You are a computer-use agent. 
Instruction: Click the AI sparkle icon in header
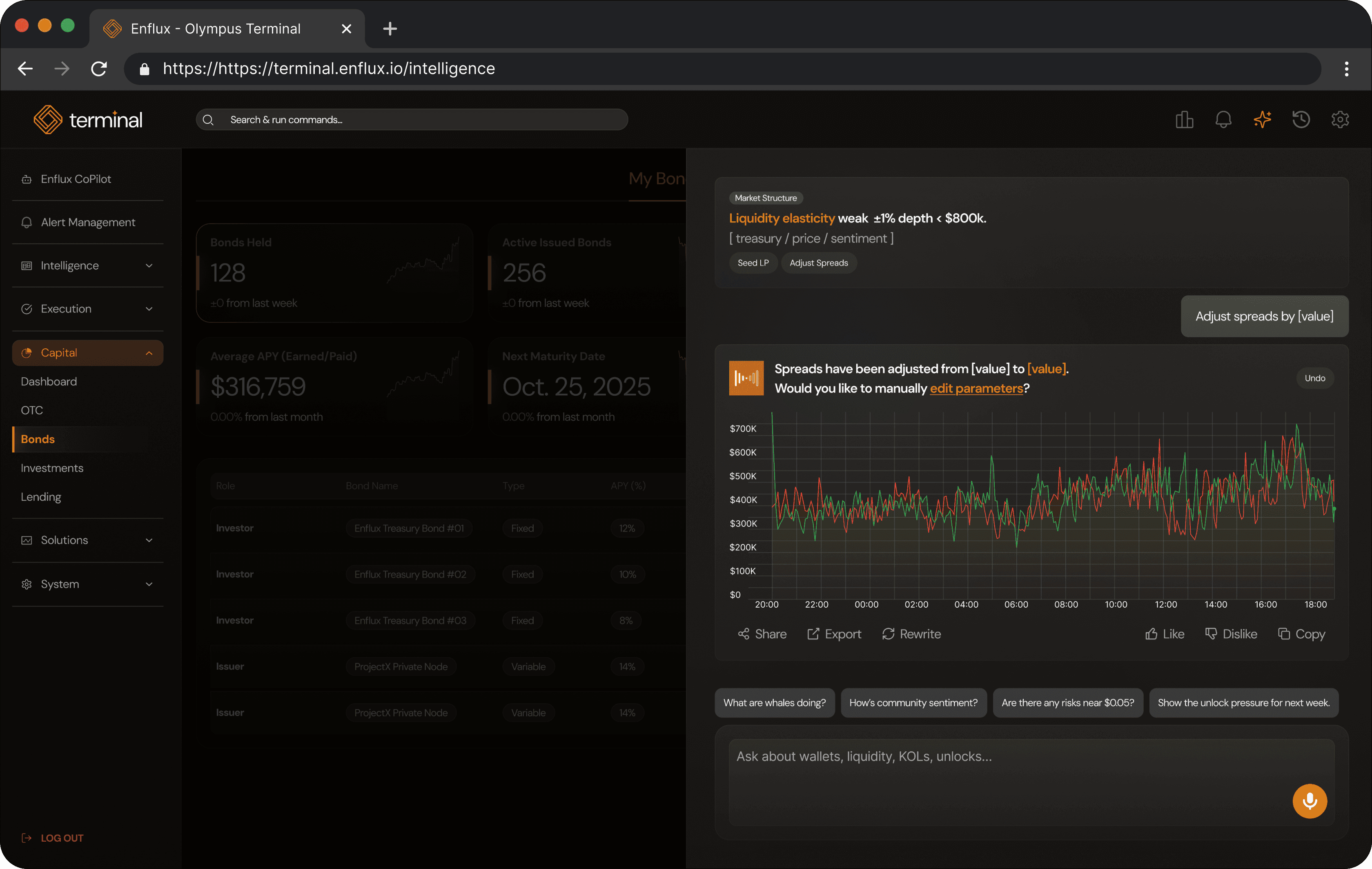point(1262,120)
